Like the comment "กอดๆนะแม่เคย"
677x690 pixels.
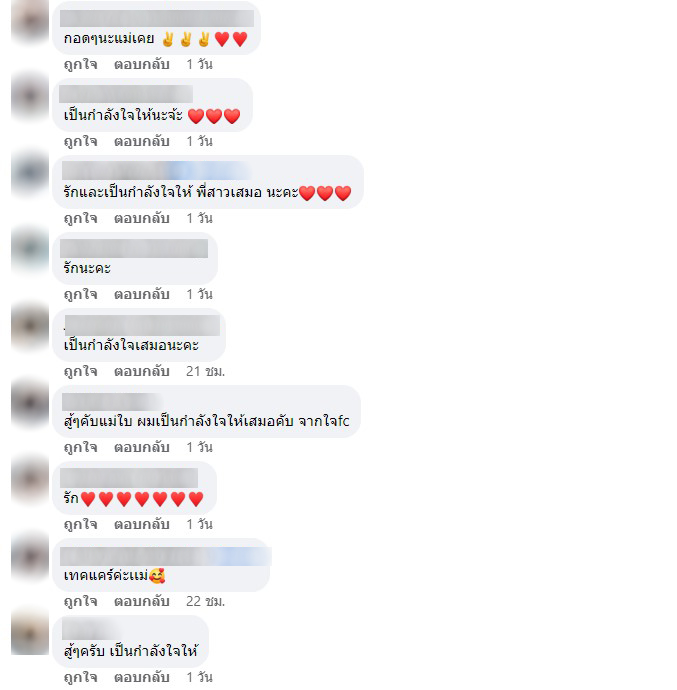(x=81, y=65)
